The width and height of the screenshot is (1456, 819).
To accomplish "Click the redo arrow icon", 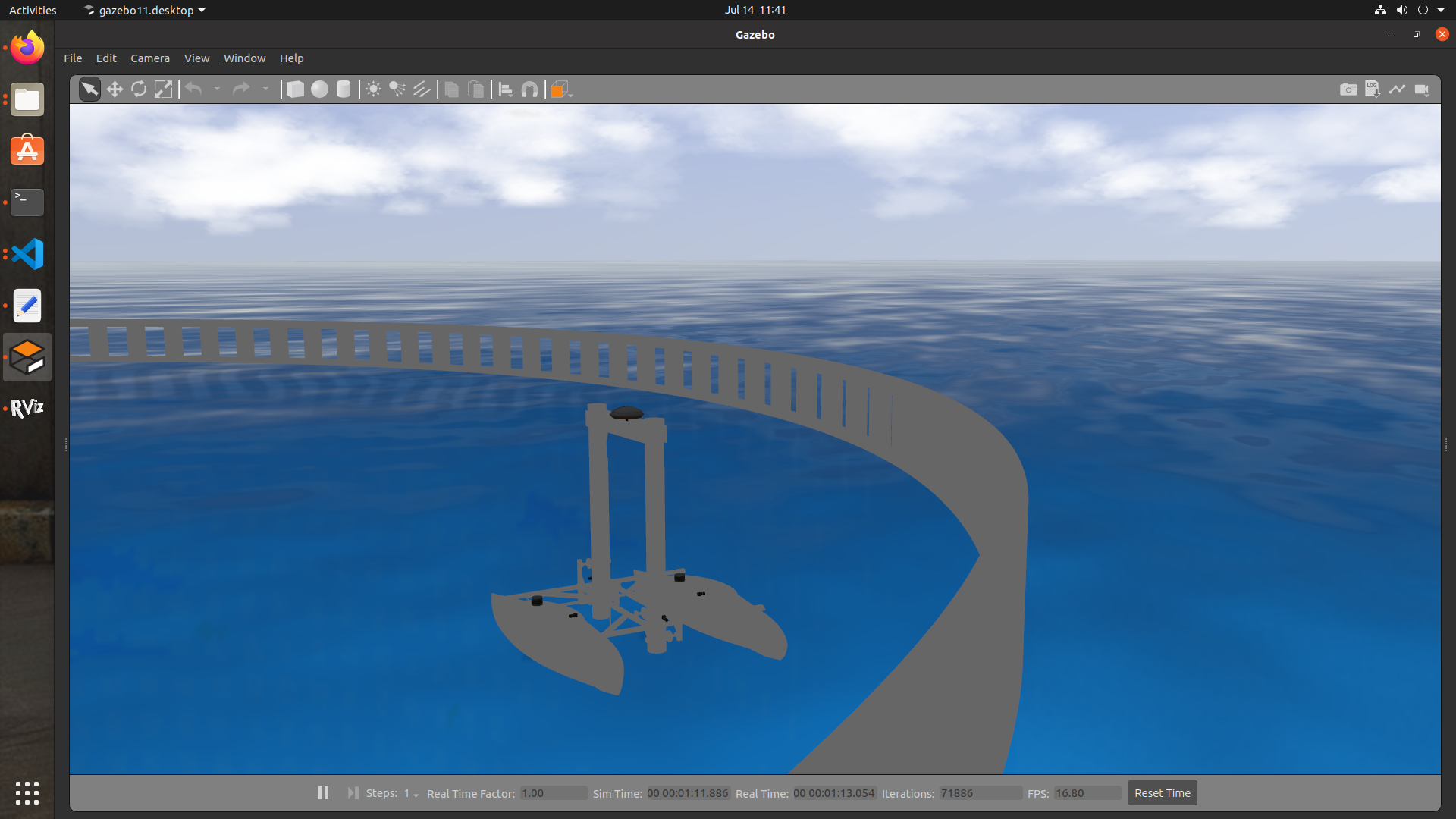I will tap(241, 89).
